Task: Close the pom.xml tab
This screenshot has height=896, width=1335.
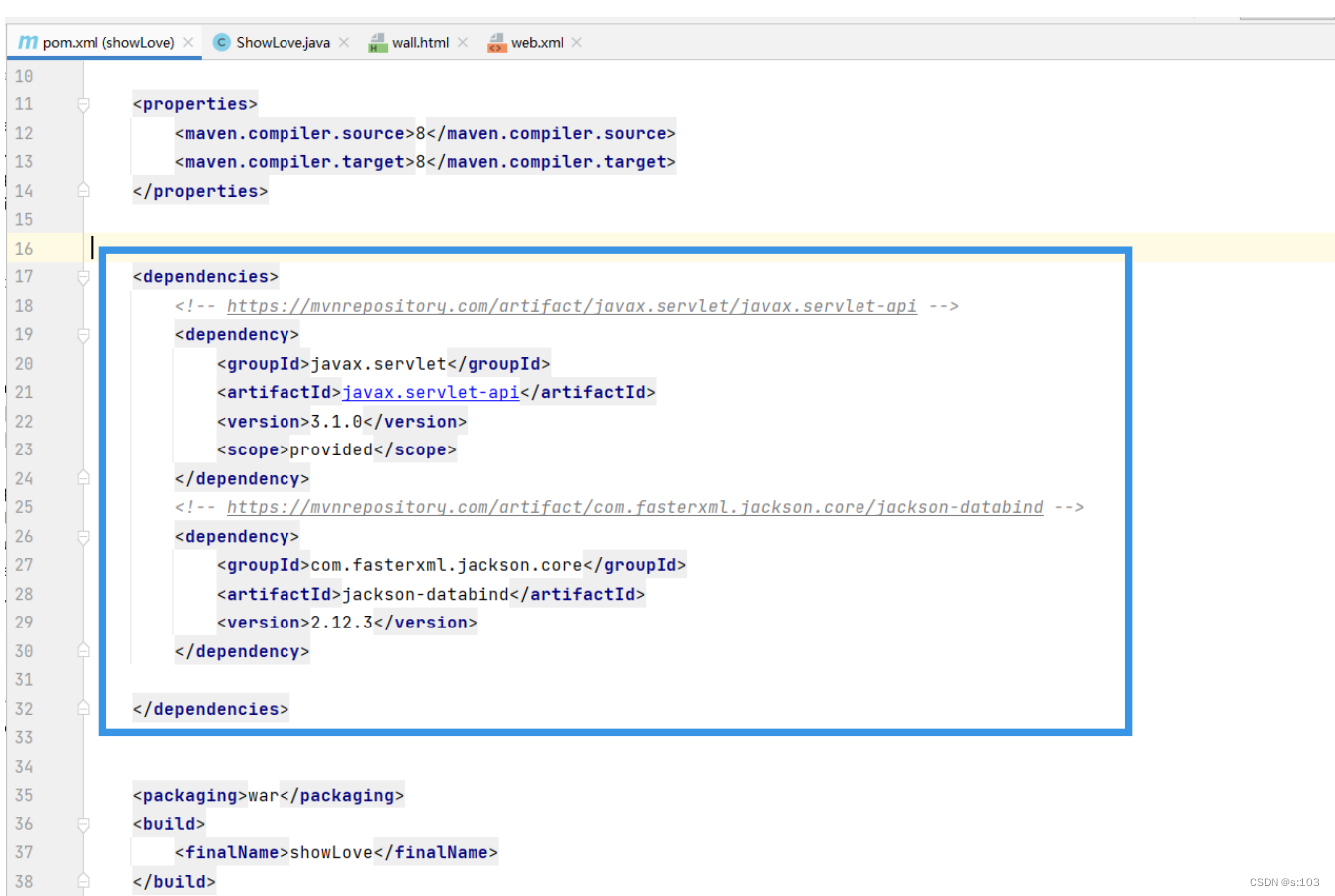Action: point(188,42)
